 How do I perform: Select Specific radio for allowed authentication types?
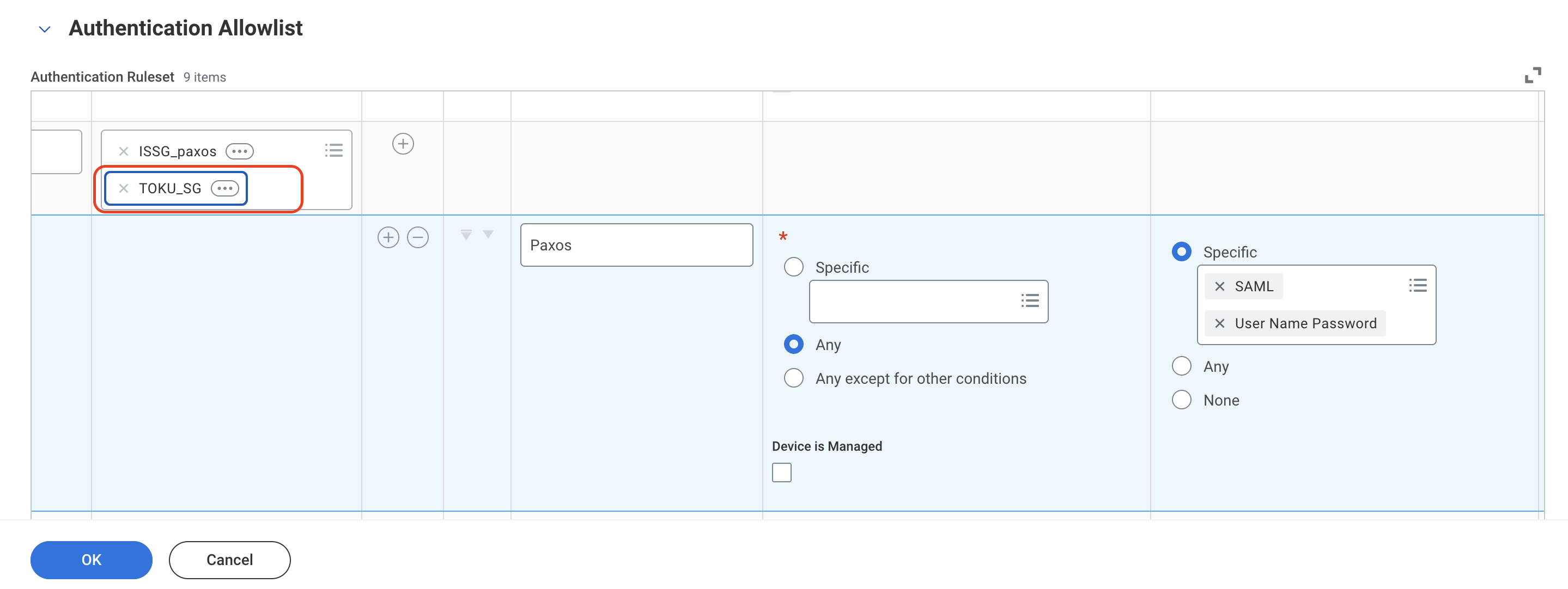1181,251
